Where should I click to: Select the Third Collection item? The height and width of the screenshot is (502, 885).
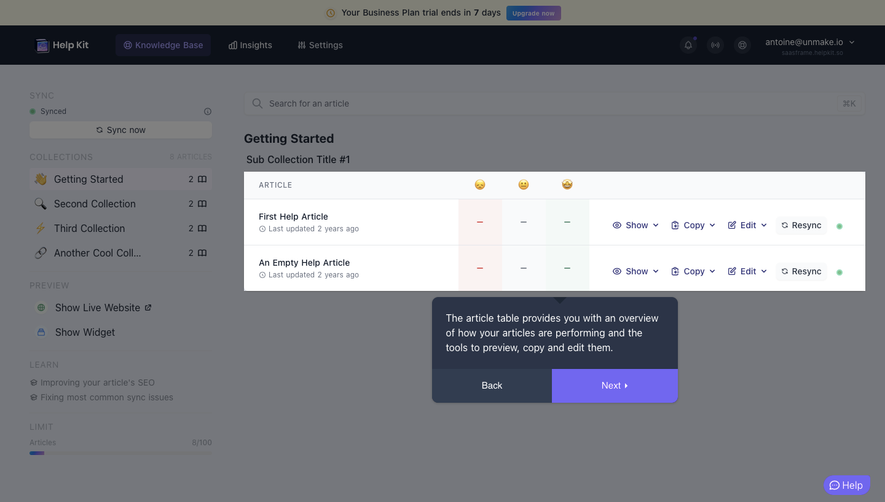click(x=121, y=228)
